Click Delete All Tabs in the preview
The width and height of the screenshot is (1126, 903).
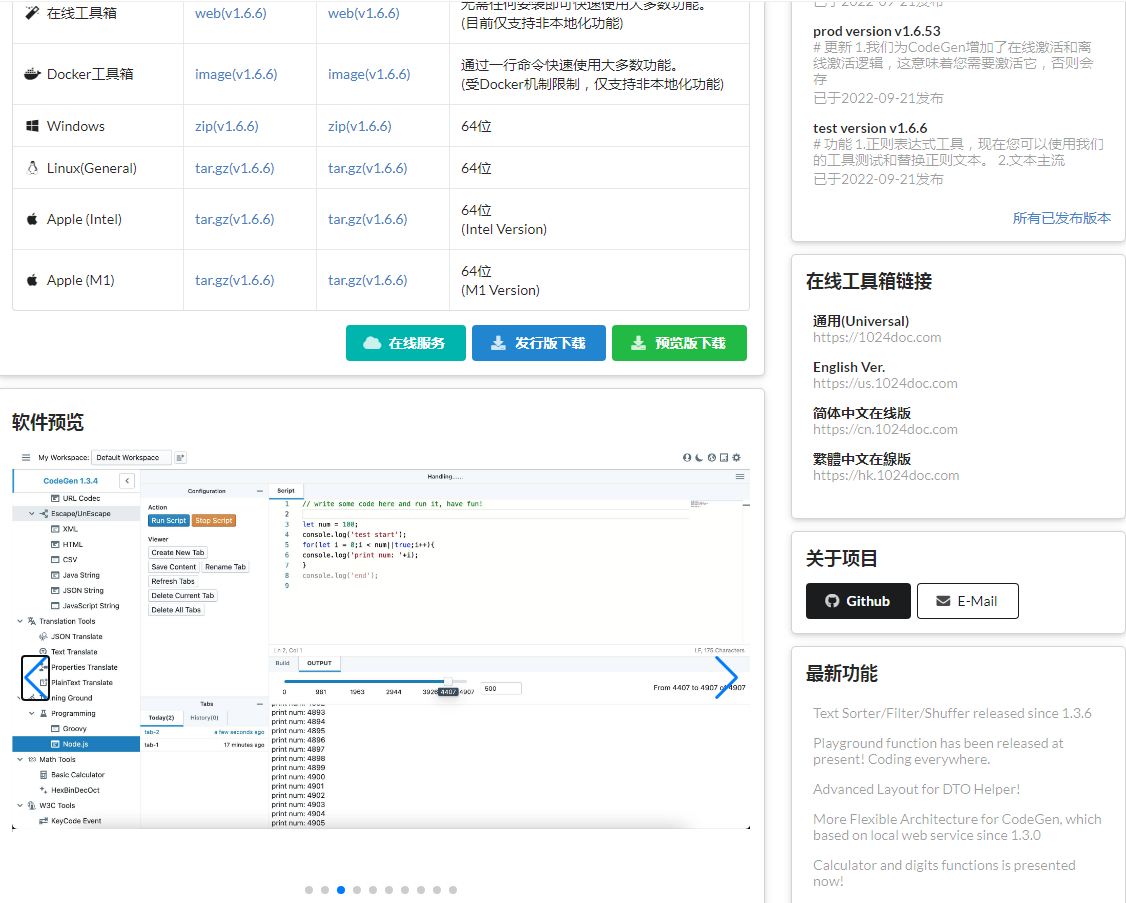click(x=176, y=610)
